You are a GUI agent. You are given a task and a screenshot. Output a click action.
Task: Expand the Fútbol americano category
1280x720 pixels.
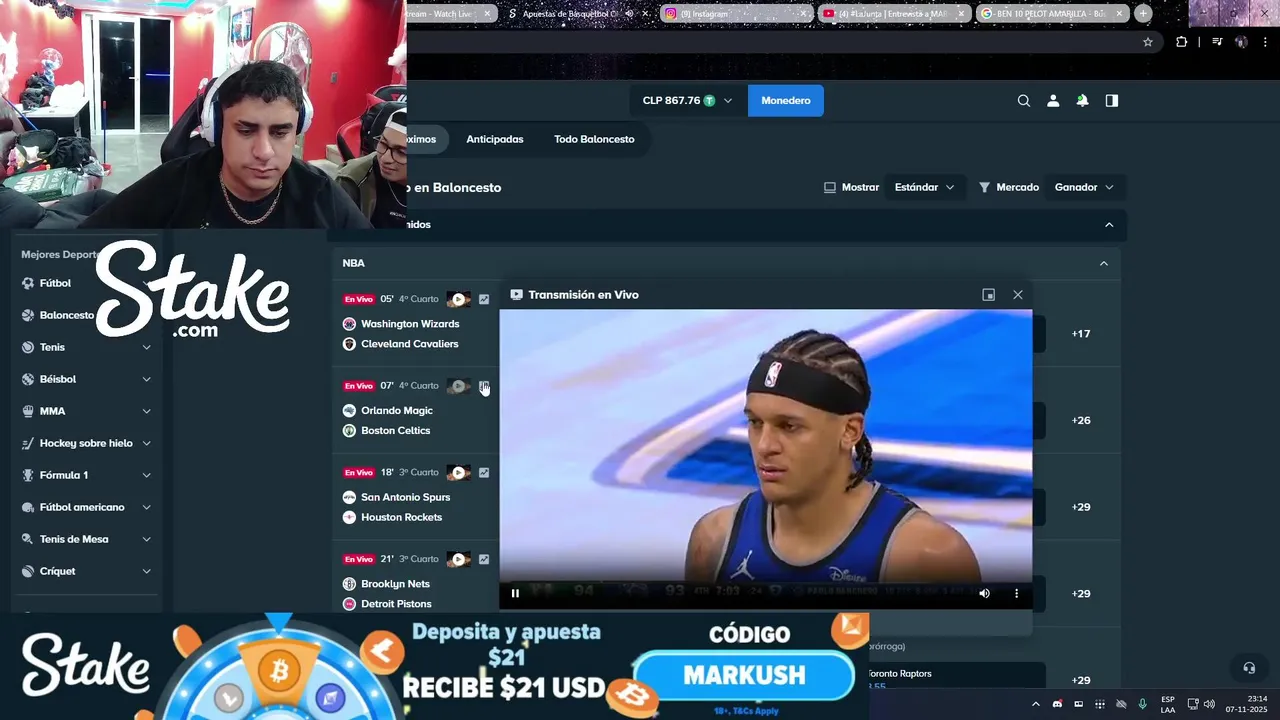[146, 507]
